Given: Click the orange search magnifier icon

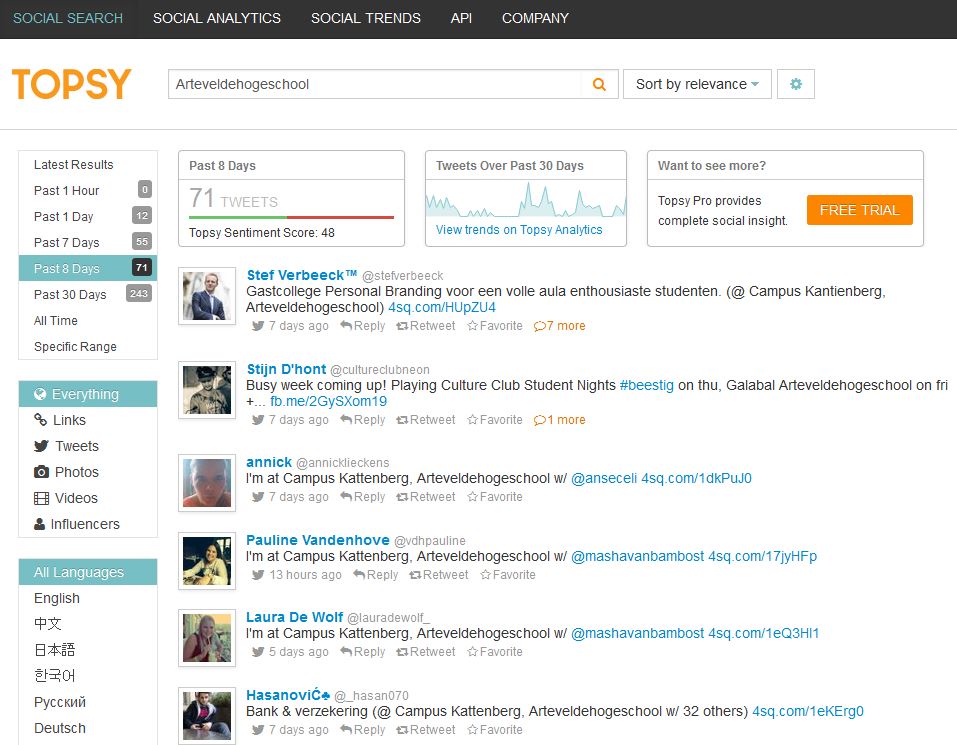Looking at the screenshot, I should pos(599,84).
